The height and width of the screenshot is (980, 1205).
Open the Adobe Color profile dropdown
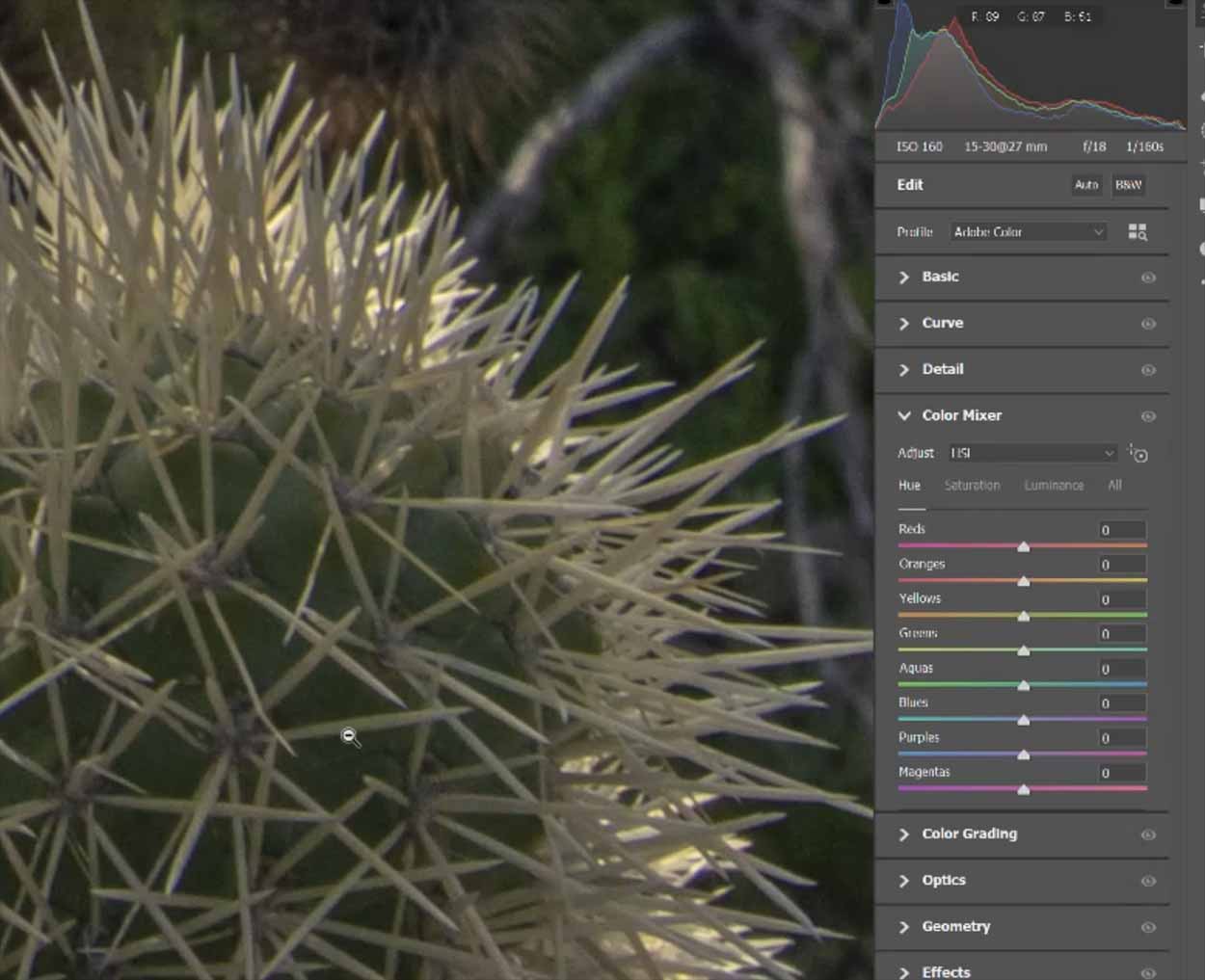(x=1028, y=232)
